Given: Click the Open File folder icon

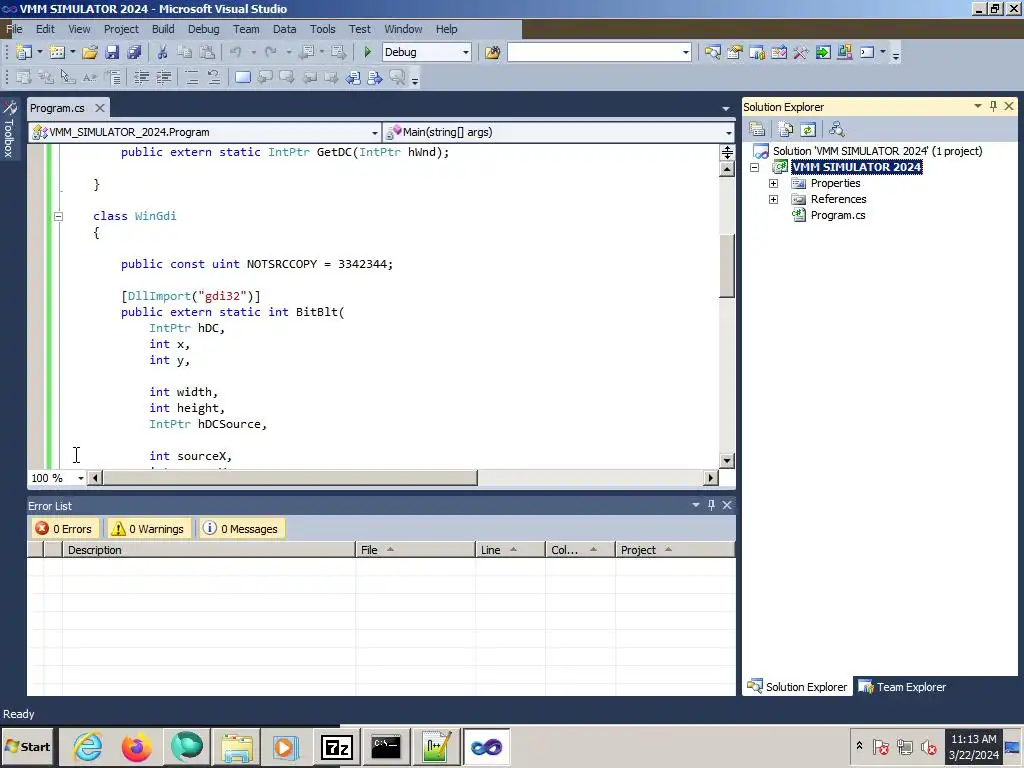Looking at the screenshot, I should pos(90,52).
